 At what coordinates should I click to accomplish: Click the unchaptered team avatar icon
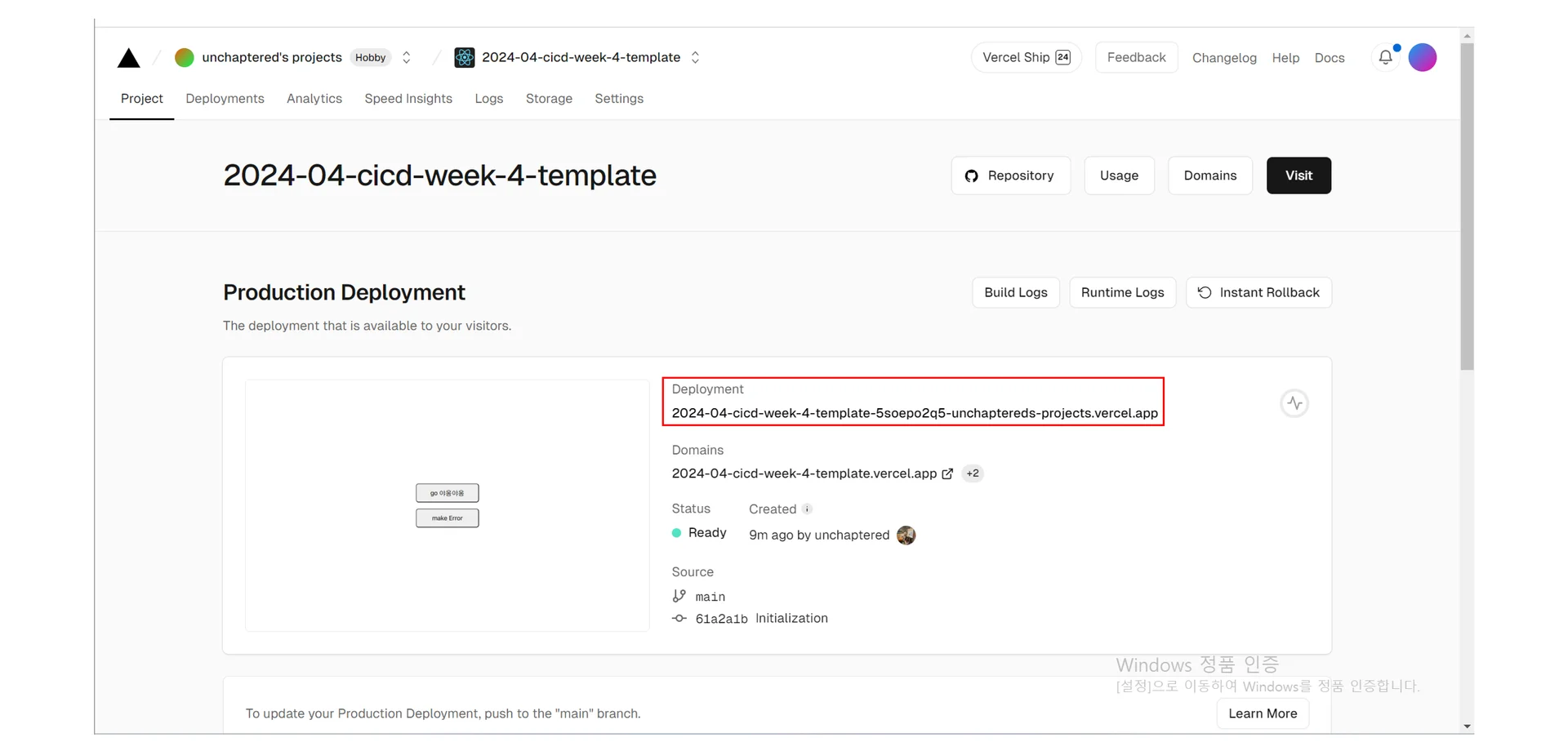coord(185,57)
